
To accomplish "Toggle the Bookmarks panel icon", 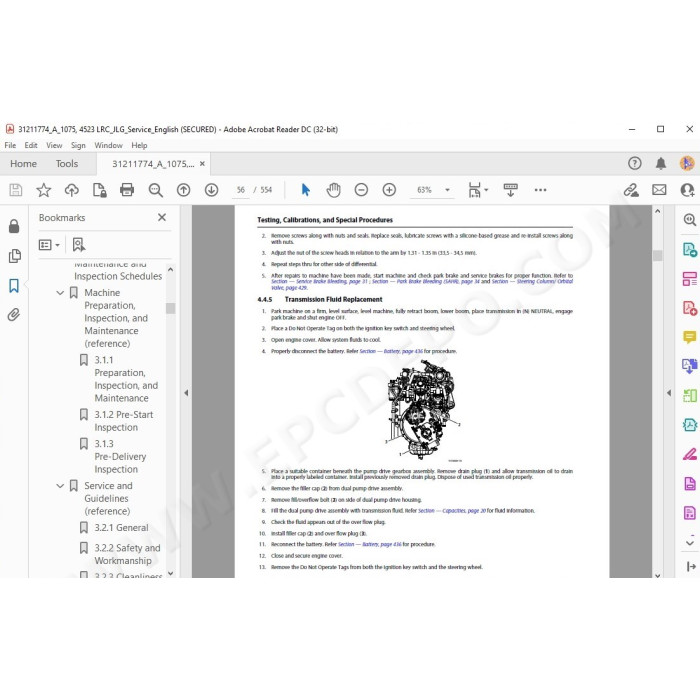I will 14,285.
